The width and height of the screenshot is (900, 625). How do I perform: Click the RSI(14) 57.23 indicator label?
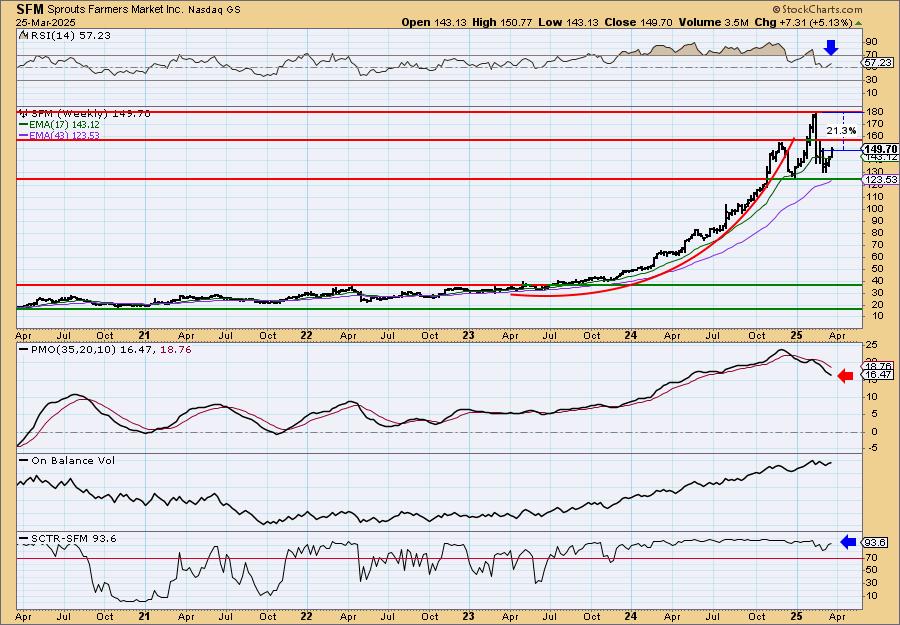pos(65,35)
